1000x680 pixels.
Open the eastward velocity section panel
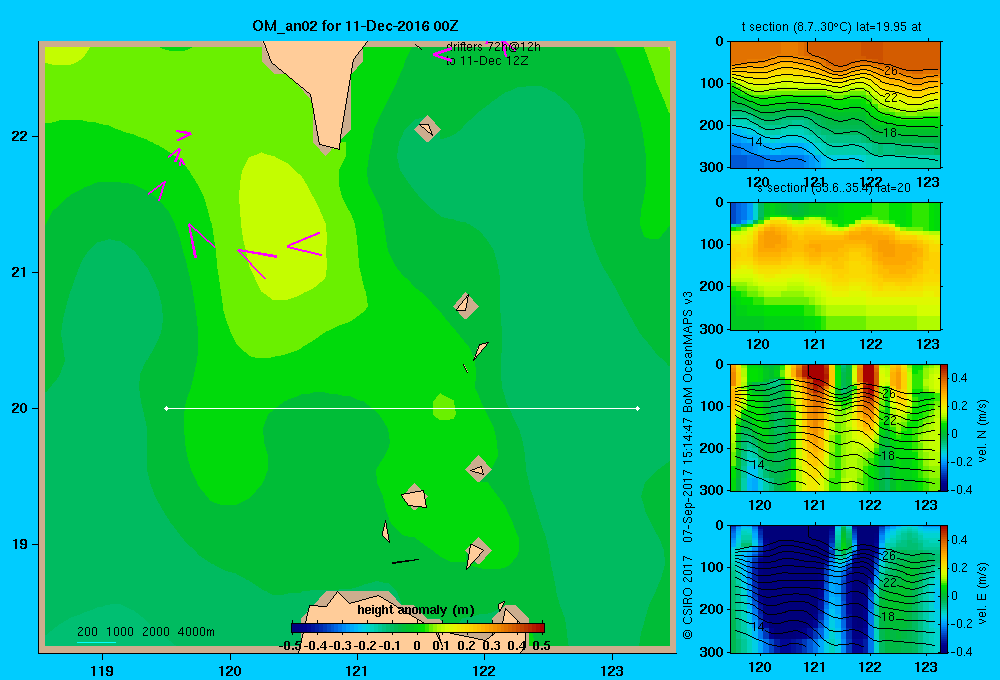coord(835,589)
